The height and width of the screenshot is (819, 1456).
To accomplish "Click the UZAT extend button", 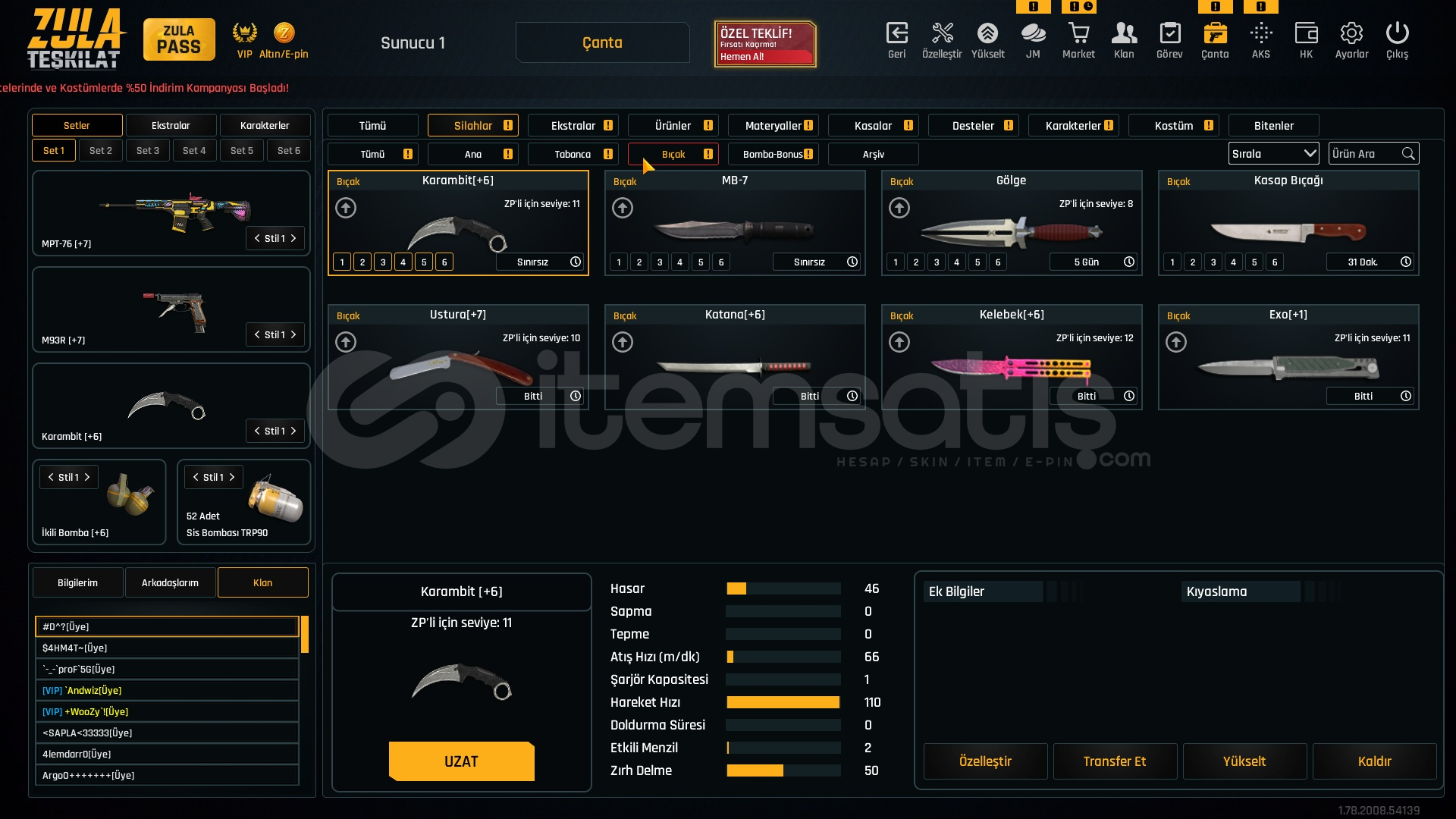I will click(462, 761).
